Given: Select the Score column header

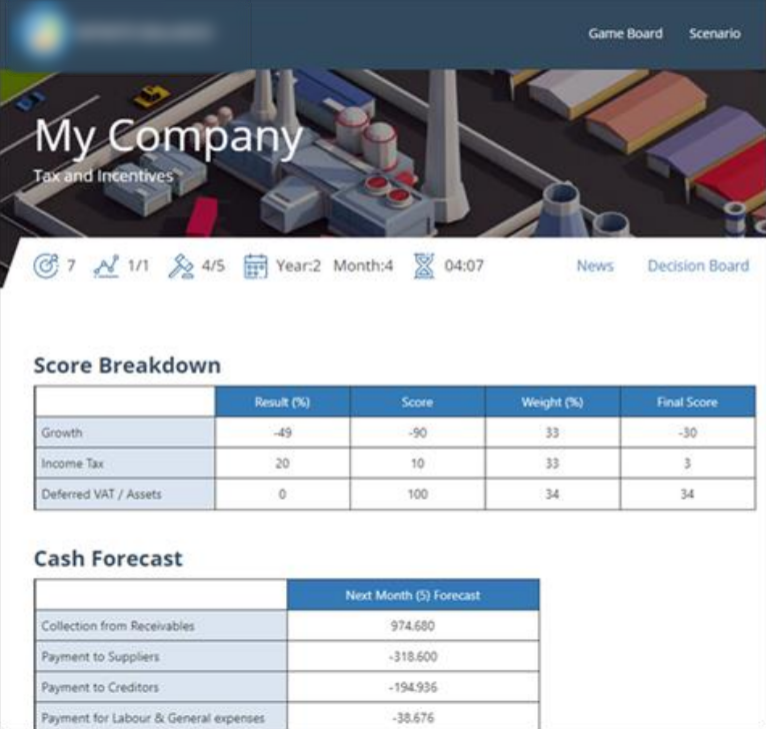Looking at the screenshot, I should [417, 402].
